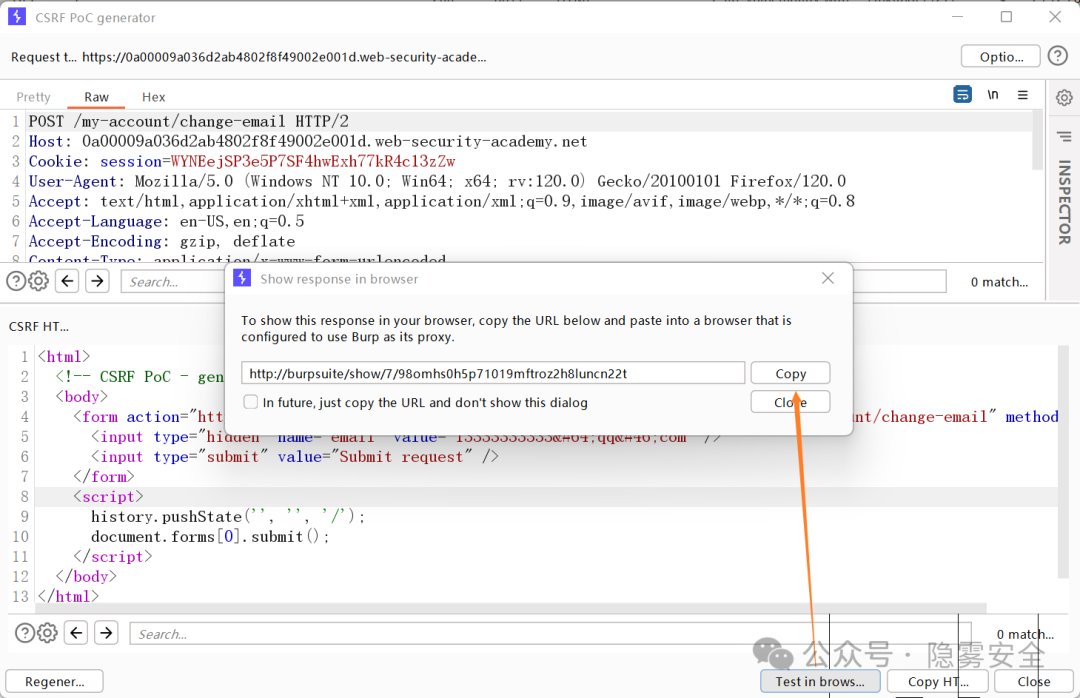Viewport: 1080px width, 698px height.
Task: Open request search help icon
Action: 16,281
